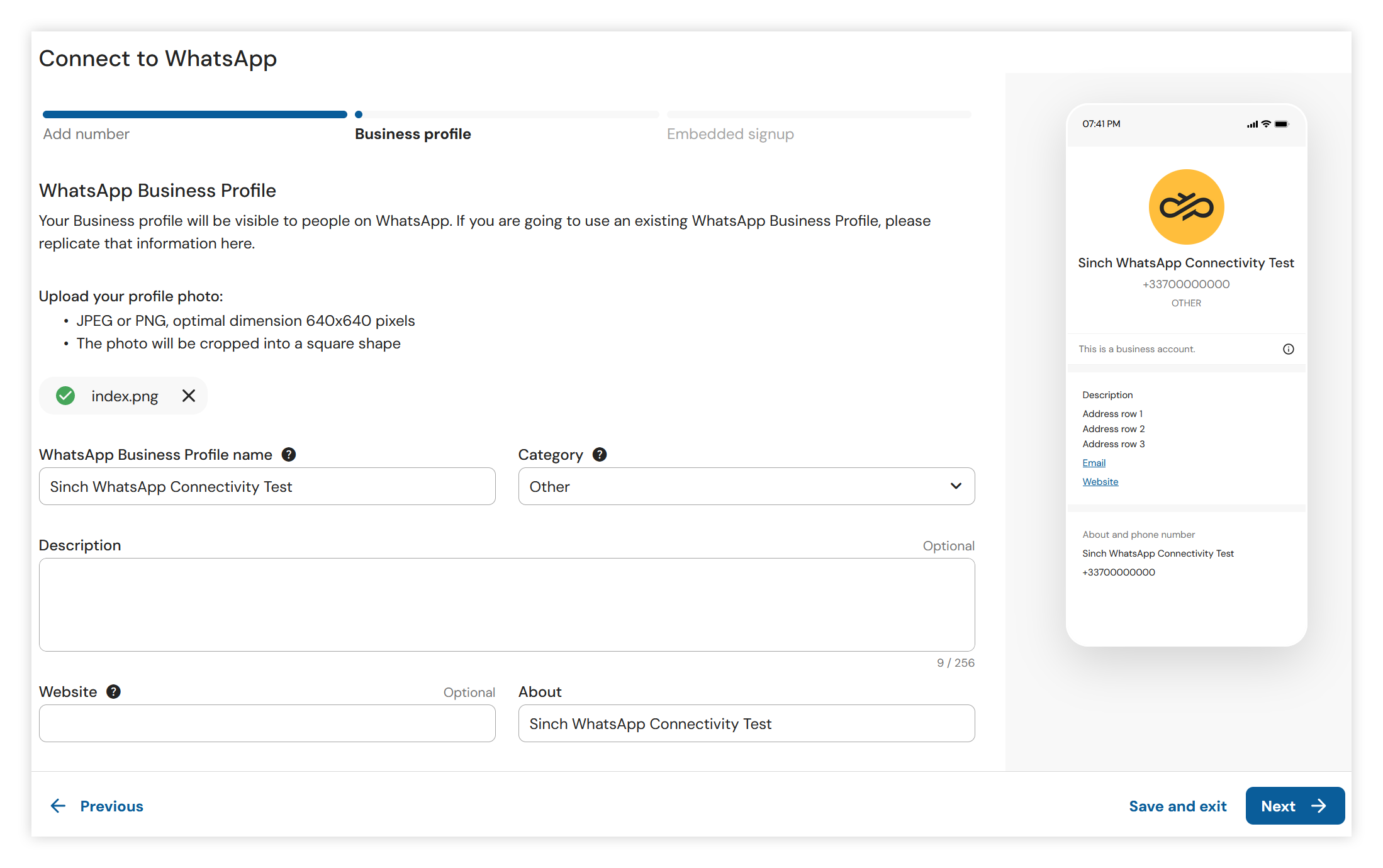The image size is (1383, 868).
Task: Click the 'Upload your profile photo:' label
Action: tap(131, 296)
